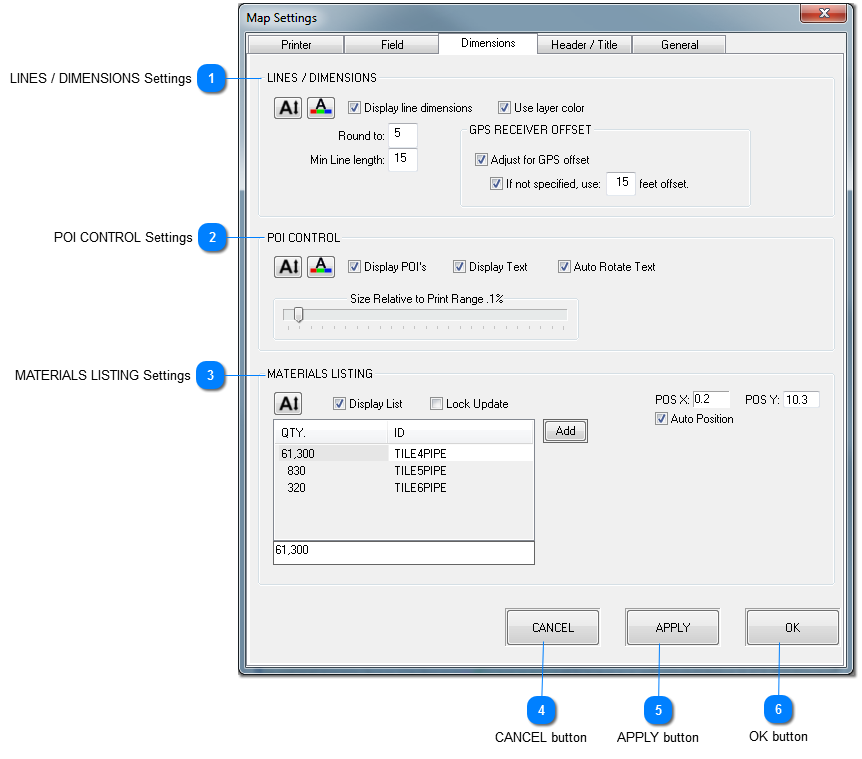Screen dimensions: 862x759
Task: Adjust the Size Relative to Print Range slider
Action: (x=297, y=314)
